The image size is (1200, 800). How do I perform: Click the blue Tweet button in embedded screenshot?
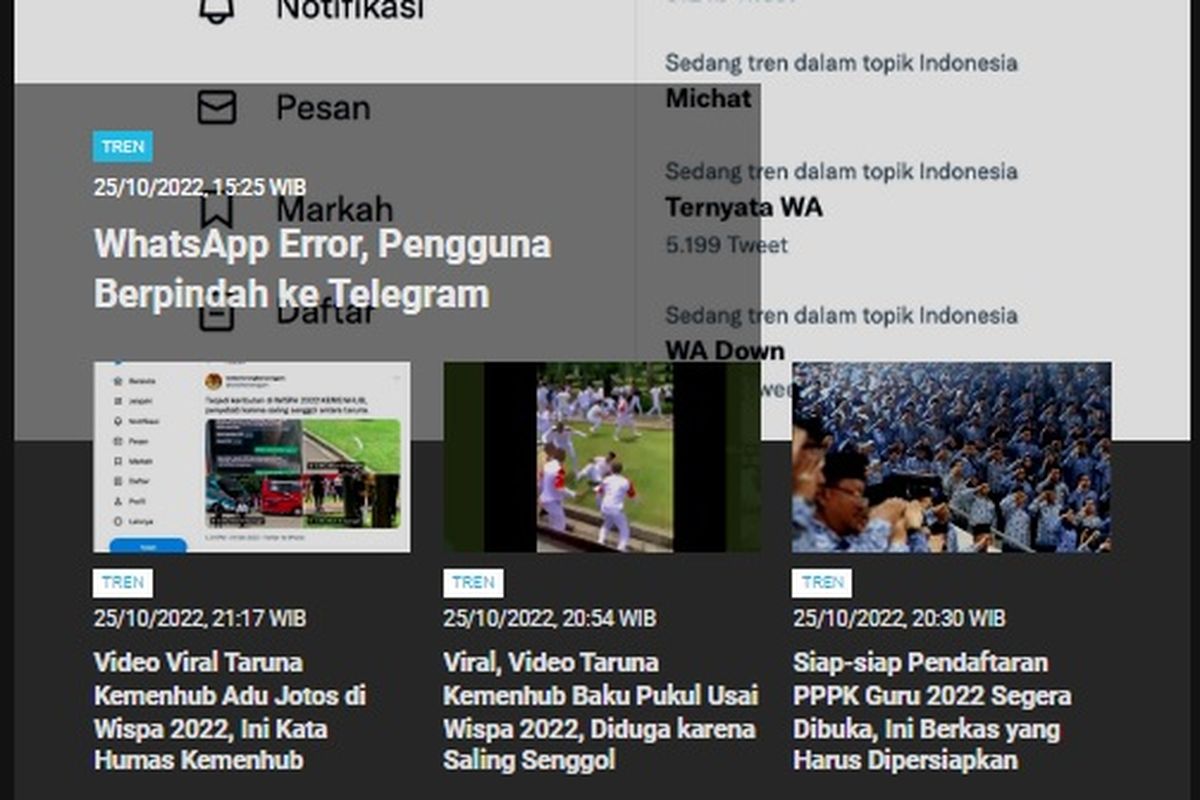[x=149, y=543]
